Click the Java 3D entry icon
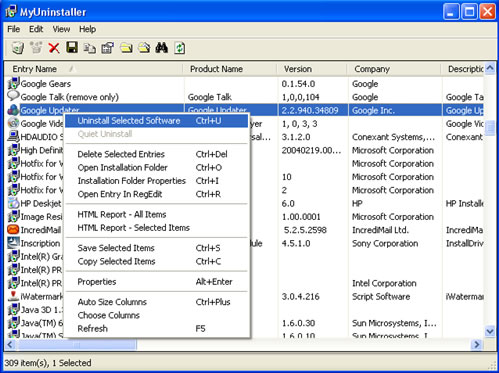 pos(13,309)
